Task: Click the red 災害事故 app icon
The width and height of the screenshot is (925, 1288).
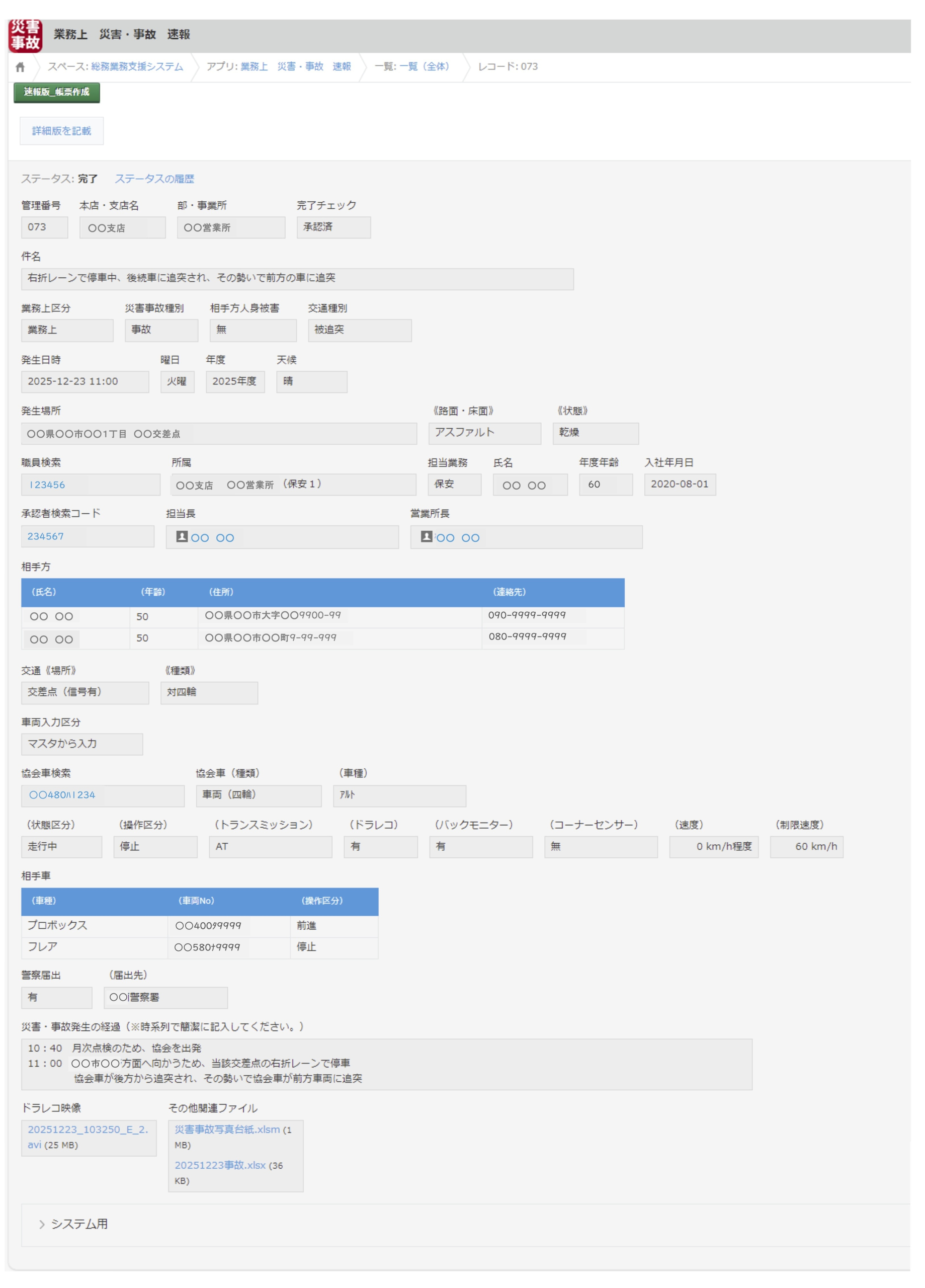Action: tap(25, 35)
